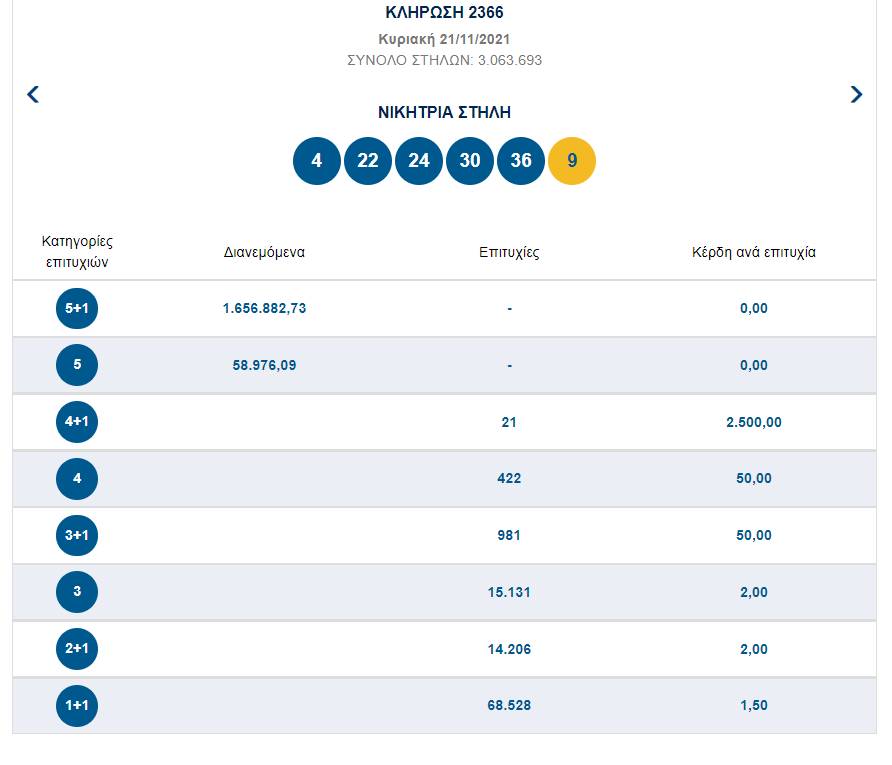
Task: Click the Κέρδη ανά επιτυχία header
Action: click(x=754, y=252)
